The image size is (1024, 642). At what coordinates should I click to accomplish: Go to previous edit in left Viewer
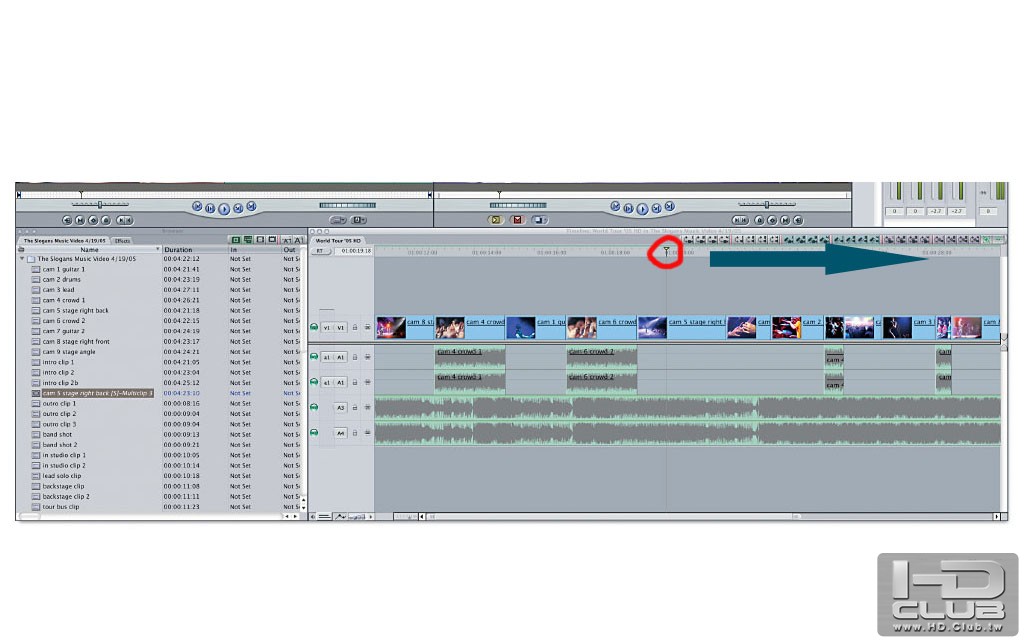(x=197, y=206)
